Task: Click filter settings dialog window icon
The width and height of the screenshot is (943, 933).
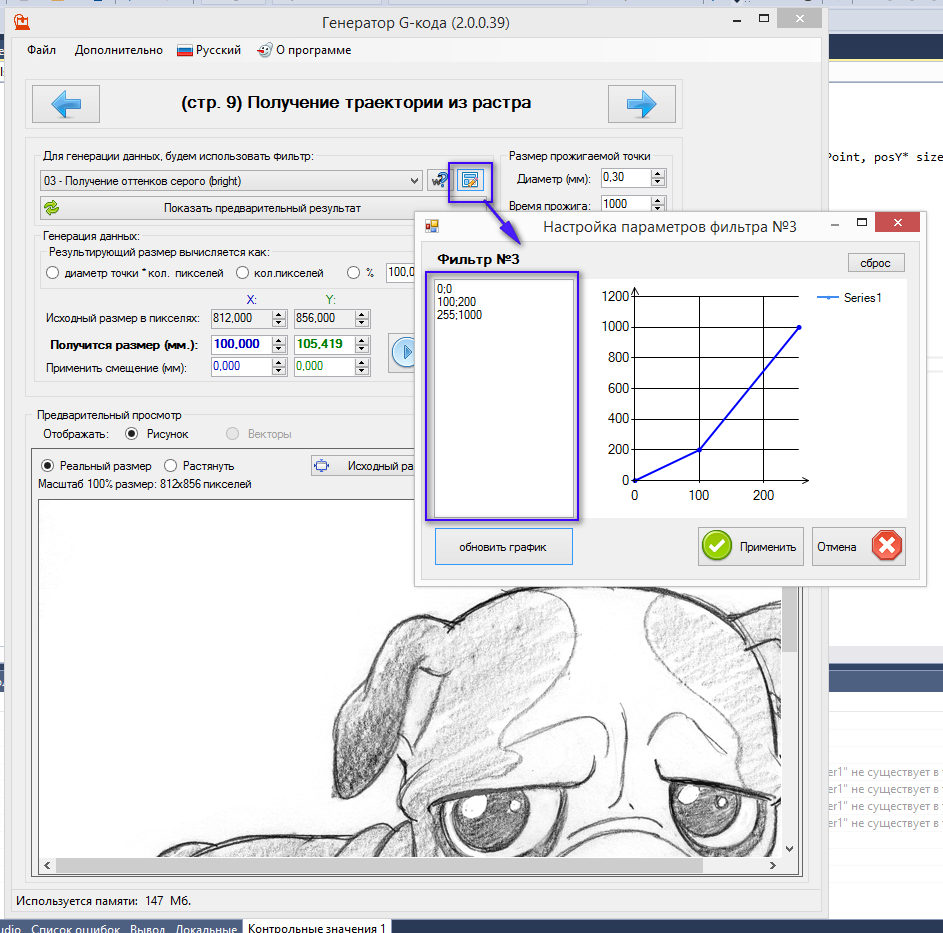Action: (432, 226)
